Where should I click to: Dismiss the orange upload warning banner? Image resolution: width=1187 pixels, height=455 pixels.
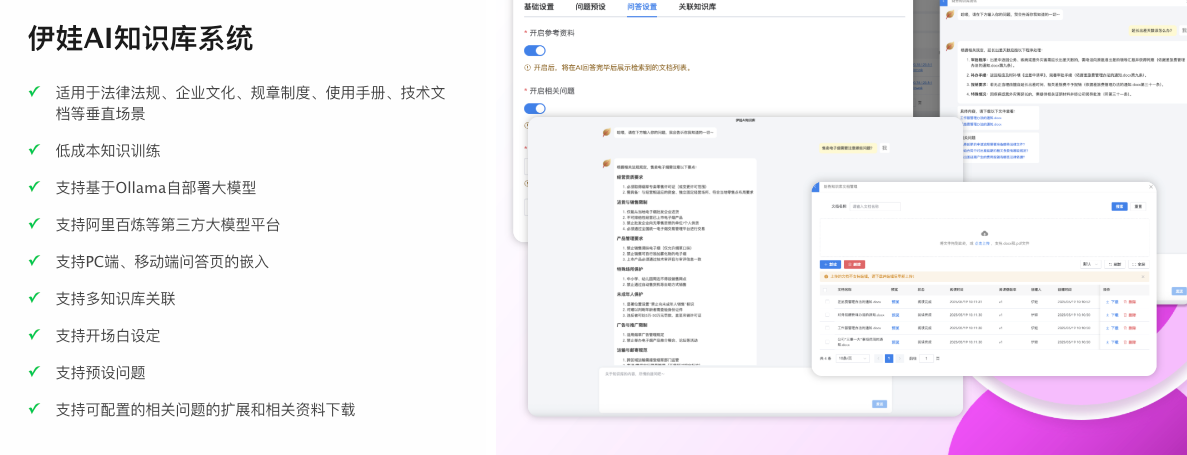pos(1143,276)
